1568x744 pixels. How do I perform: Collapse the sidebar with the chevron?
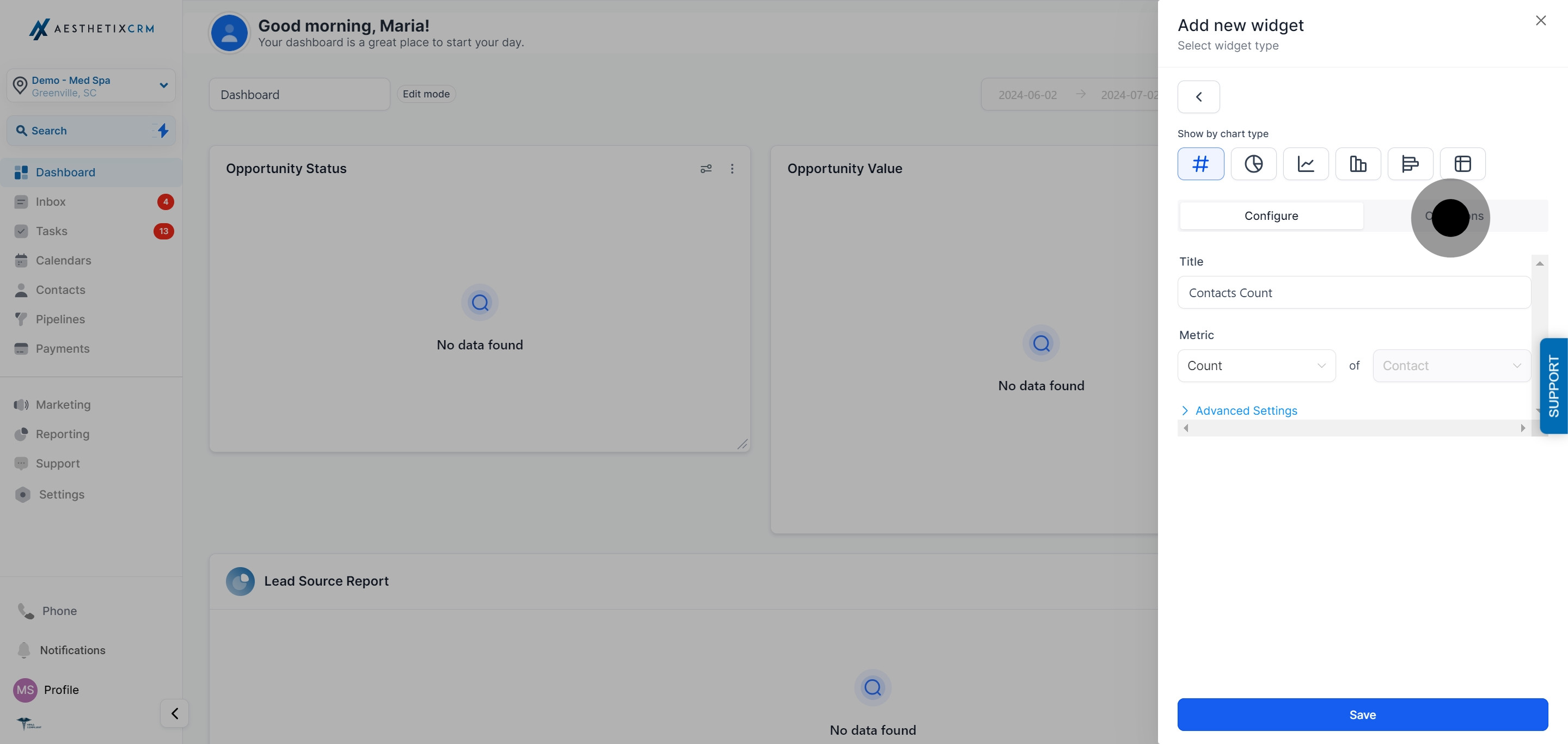[x=174, y=713]
